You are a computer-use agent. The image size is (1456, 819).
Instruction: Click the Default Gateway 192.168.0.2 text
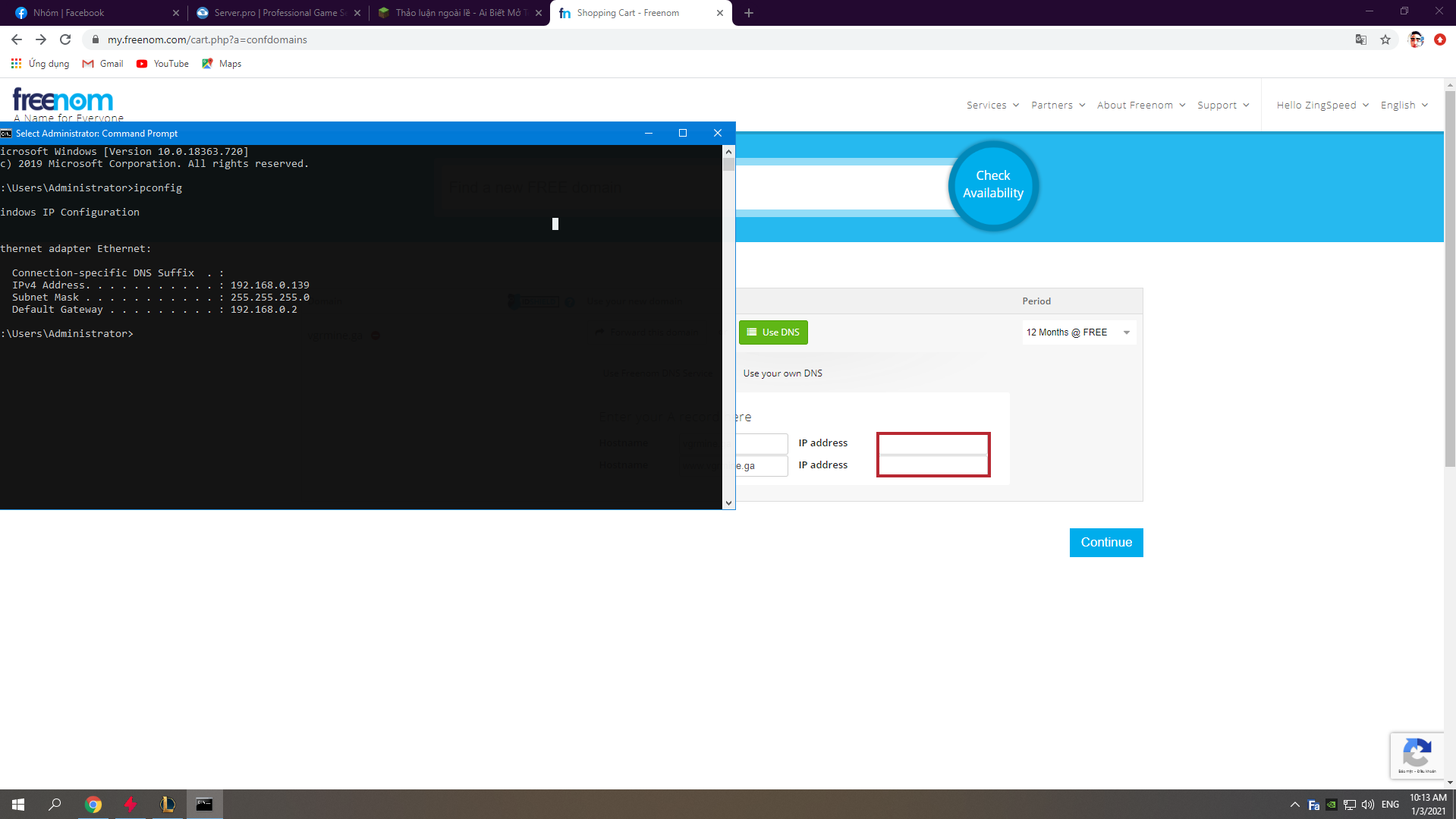[x=264, y=310]
